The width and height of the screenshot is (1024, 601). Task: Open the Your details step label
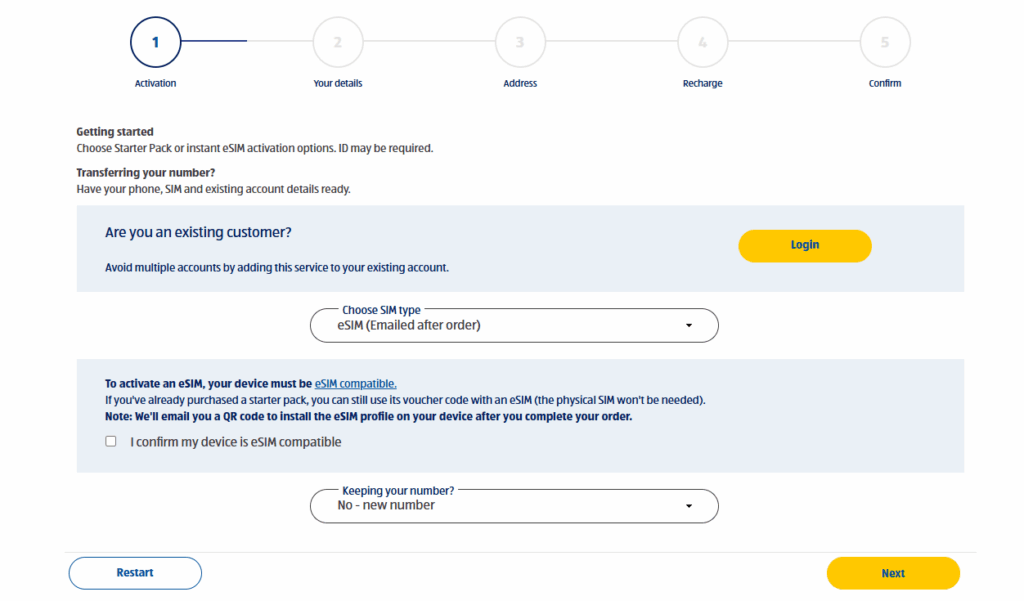click(x=338, y=83)
